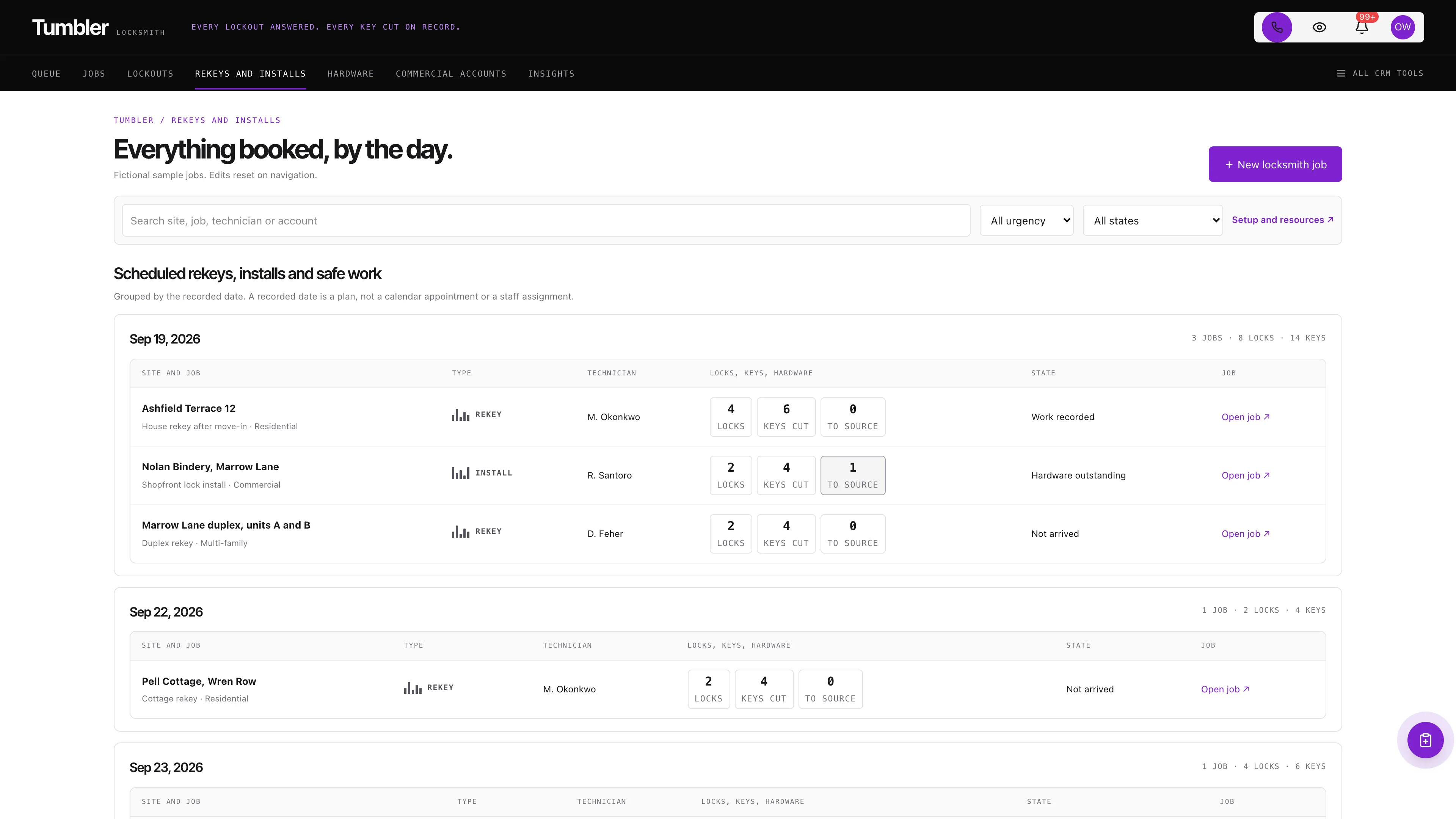Open the Hardware tab
1456x819 pixels.
click(x=350, y=74)
